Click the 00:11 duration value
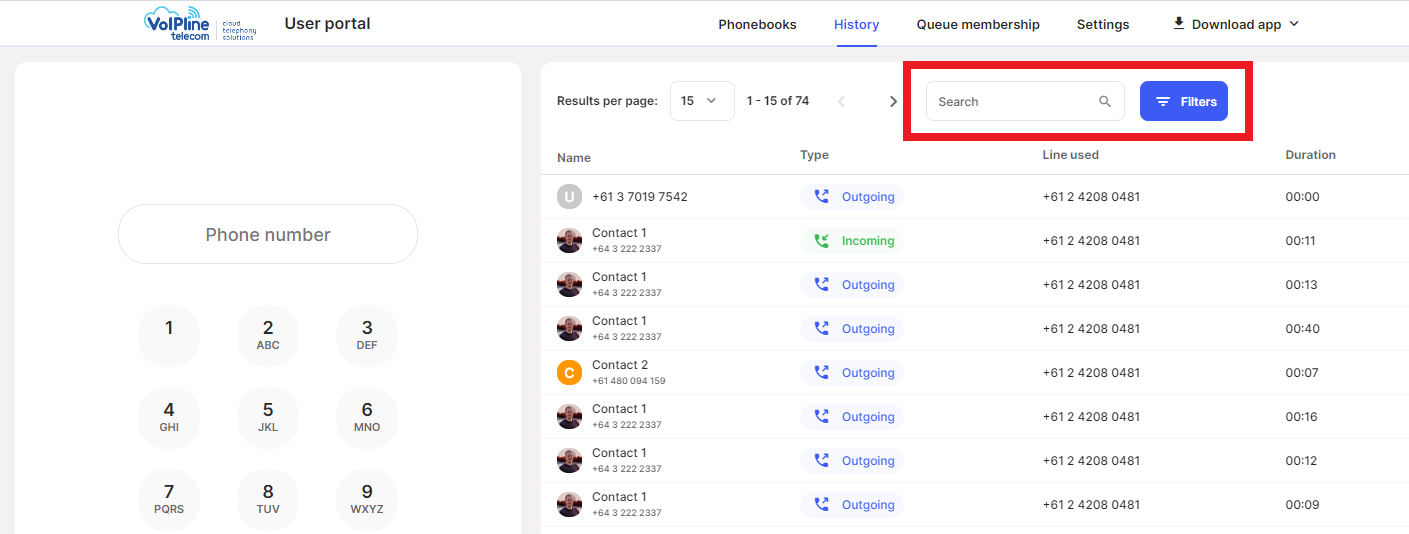 click(x=1302, y=241)
